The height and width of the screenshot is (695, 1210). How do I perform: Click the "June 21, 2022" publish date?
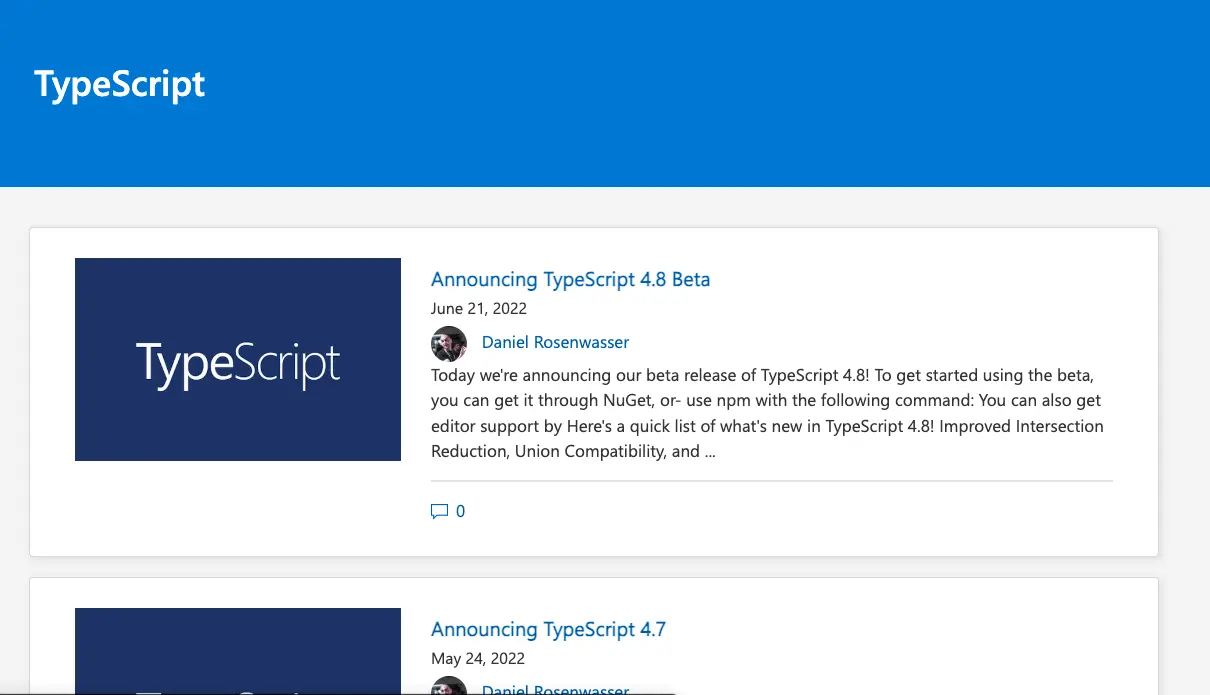coord(478,308)
